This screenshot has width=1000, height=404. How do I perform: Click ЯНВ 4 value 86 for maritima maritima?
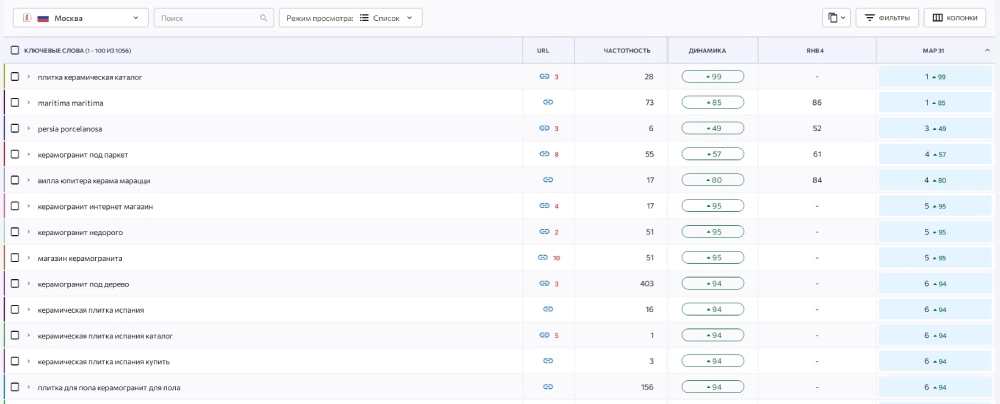point(817,102)
